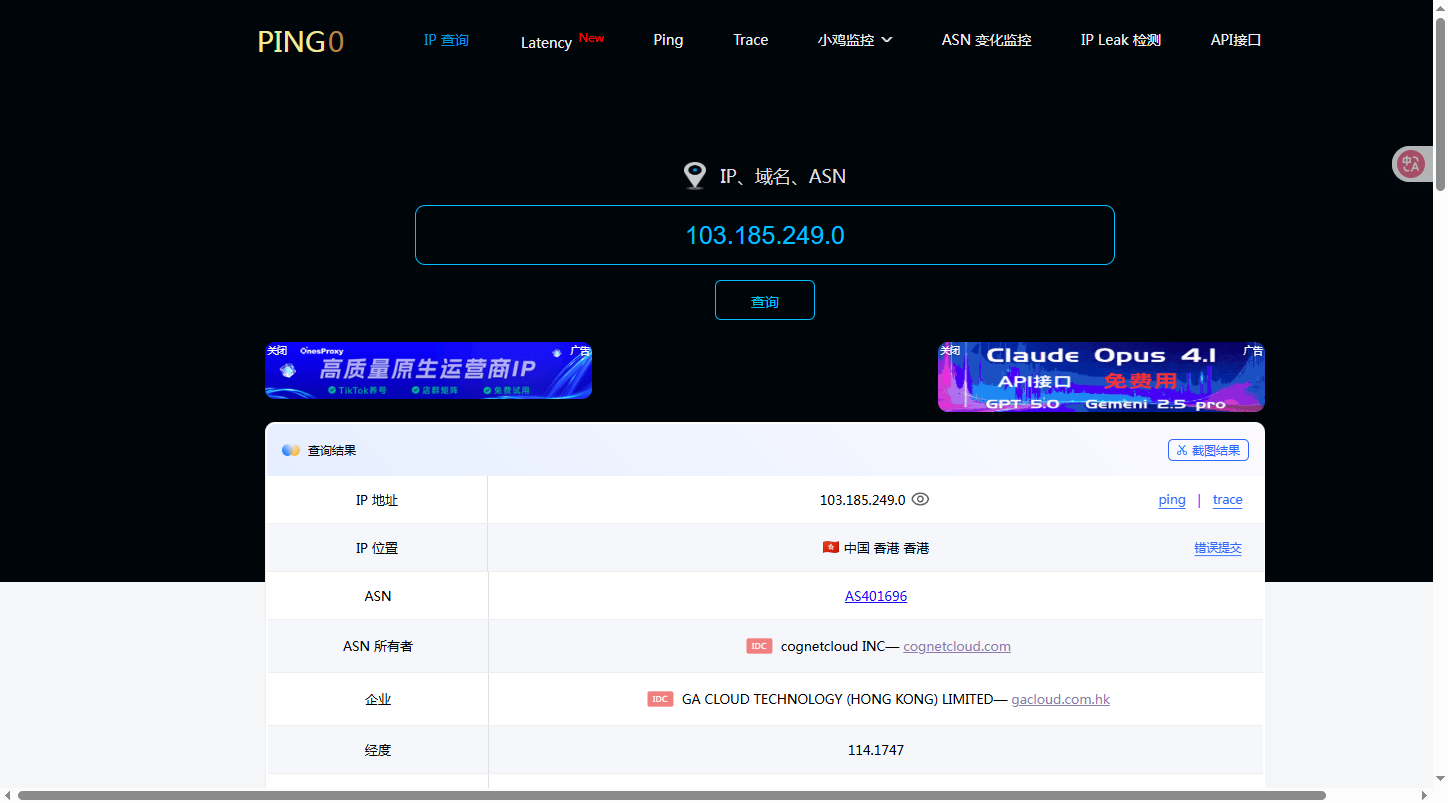Image resolution: width=1448 pixels, height=803 pixels.
Task: Click the ping link in IP row
Action: 1172,500
